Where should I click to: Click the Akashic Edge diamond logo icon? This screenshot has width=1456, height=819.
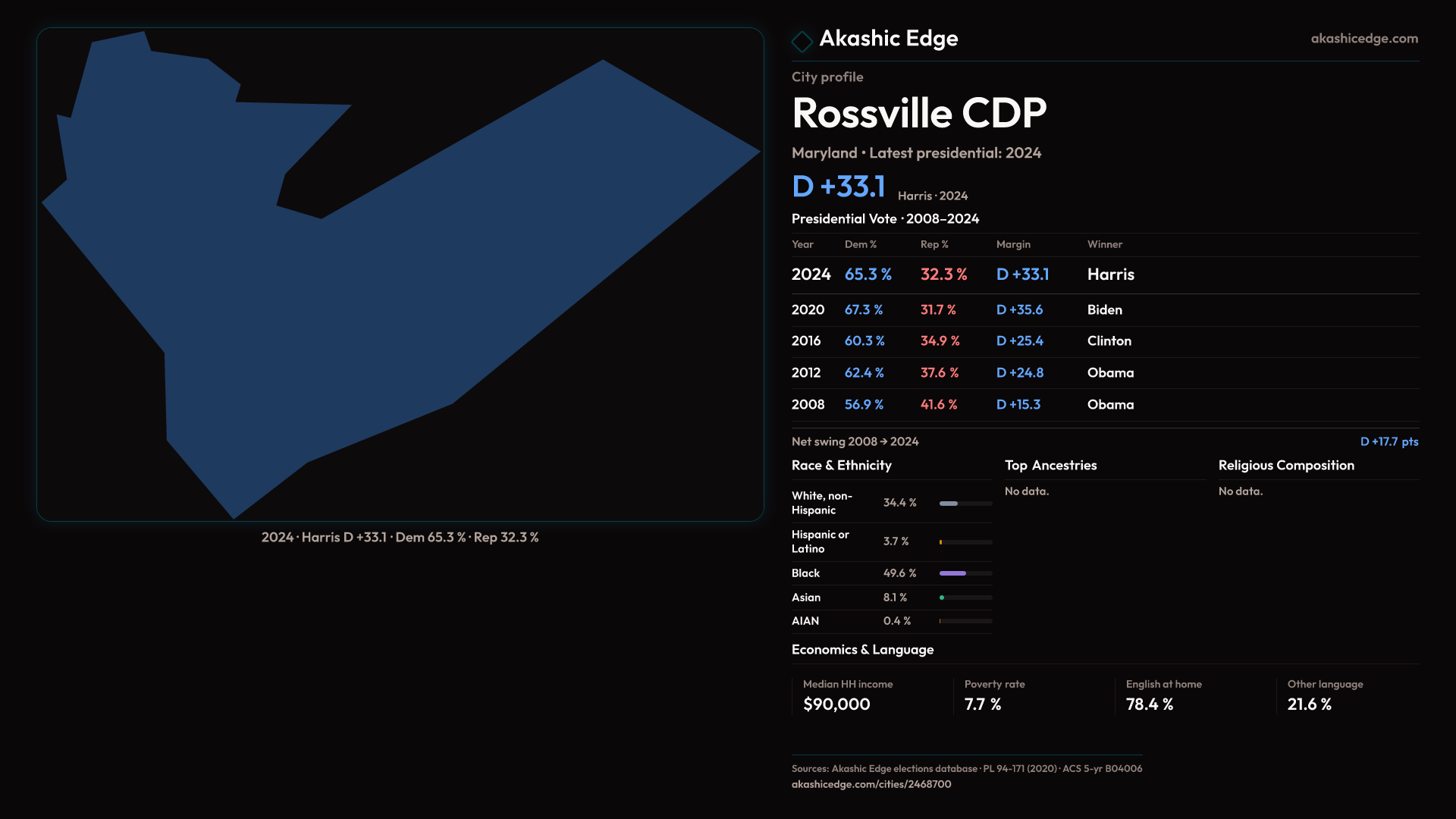pos(802,41)
